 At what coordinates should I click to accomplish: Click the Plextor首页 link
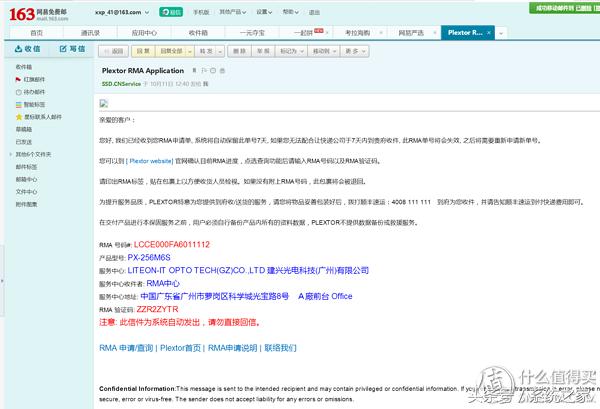click(x=180, y=348)
